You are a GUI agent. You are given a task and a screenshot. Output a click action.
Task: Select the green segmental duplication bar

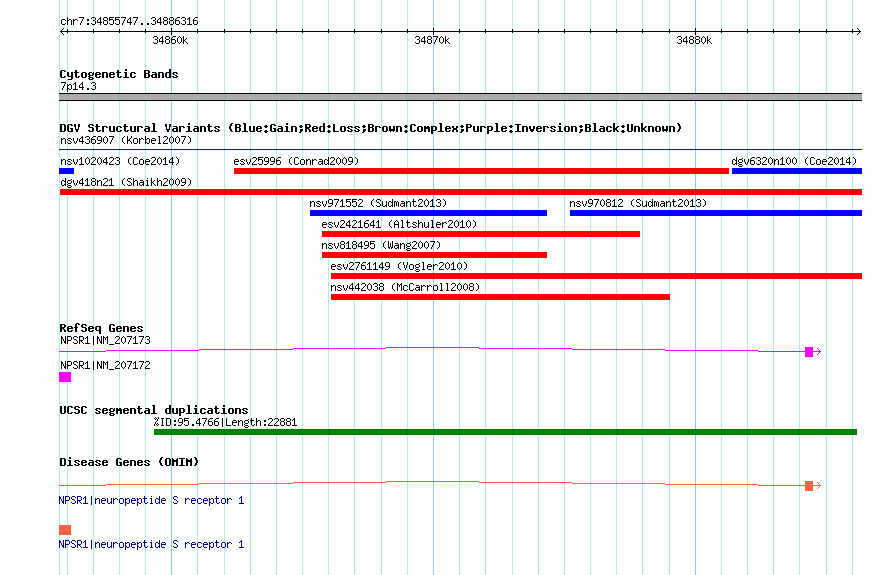click(505, 432)
